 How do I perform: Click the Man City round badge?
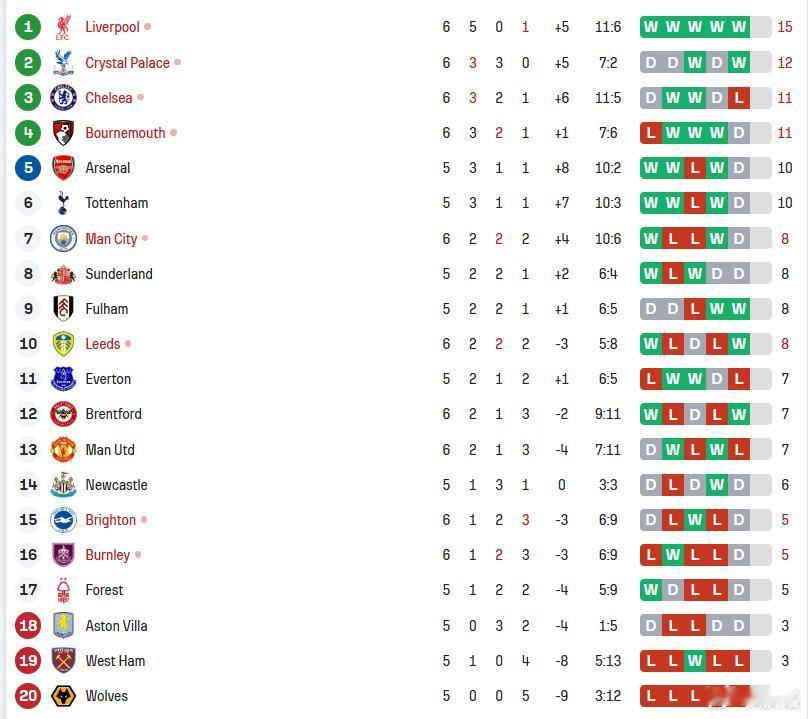63,239
